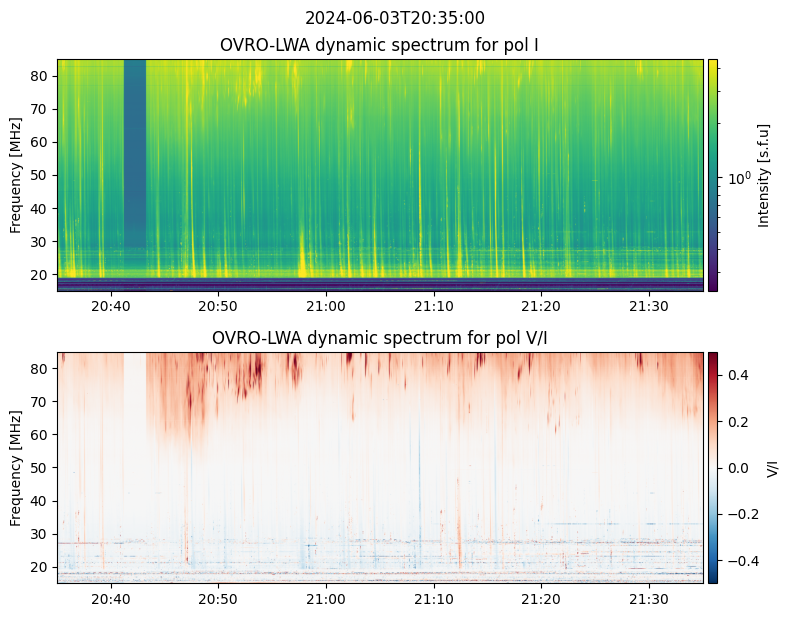Screen dimensions: 789x617
Task: Click the Frequency [MHz] label of bottom plot
Action: [15, 467]
